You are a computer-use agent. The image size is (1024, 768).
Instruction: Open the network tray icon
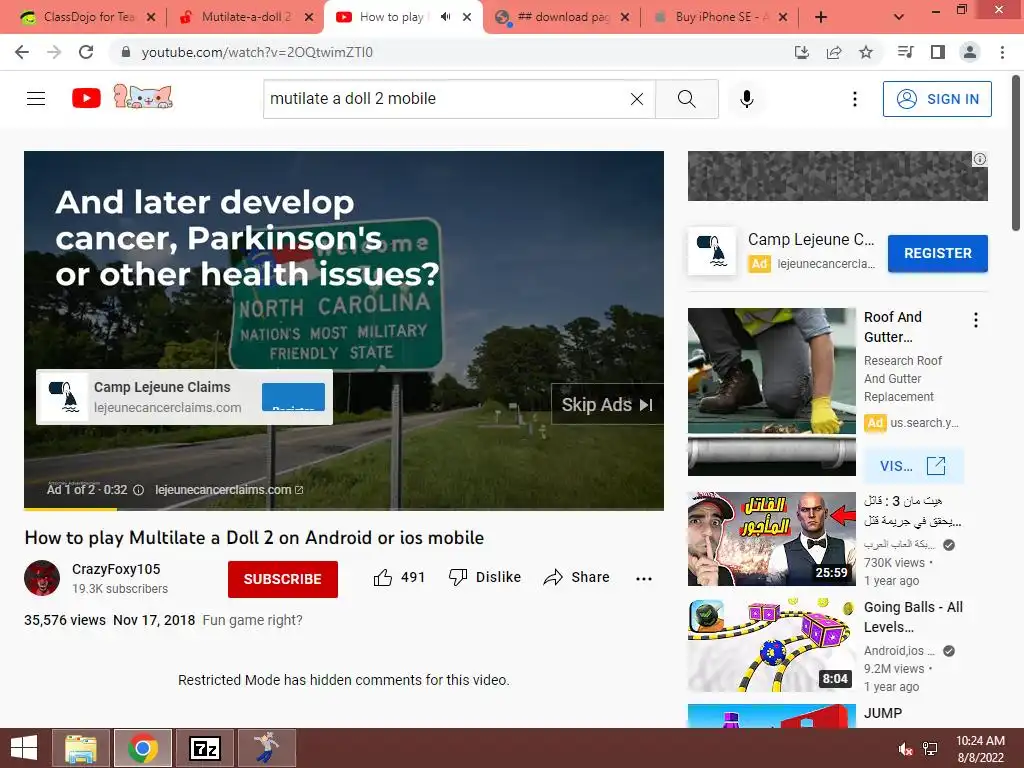click(x=930, y=749)
